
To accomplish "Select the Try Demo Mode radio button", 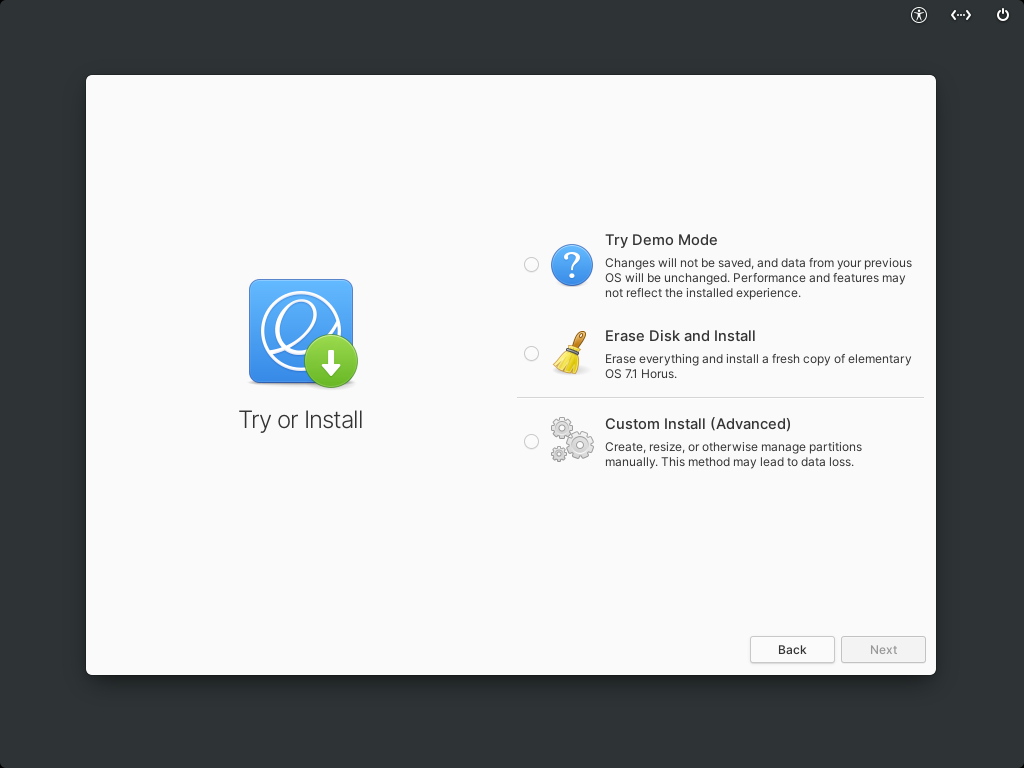I will point(532,264).
